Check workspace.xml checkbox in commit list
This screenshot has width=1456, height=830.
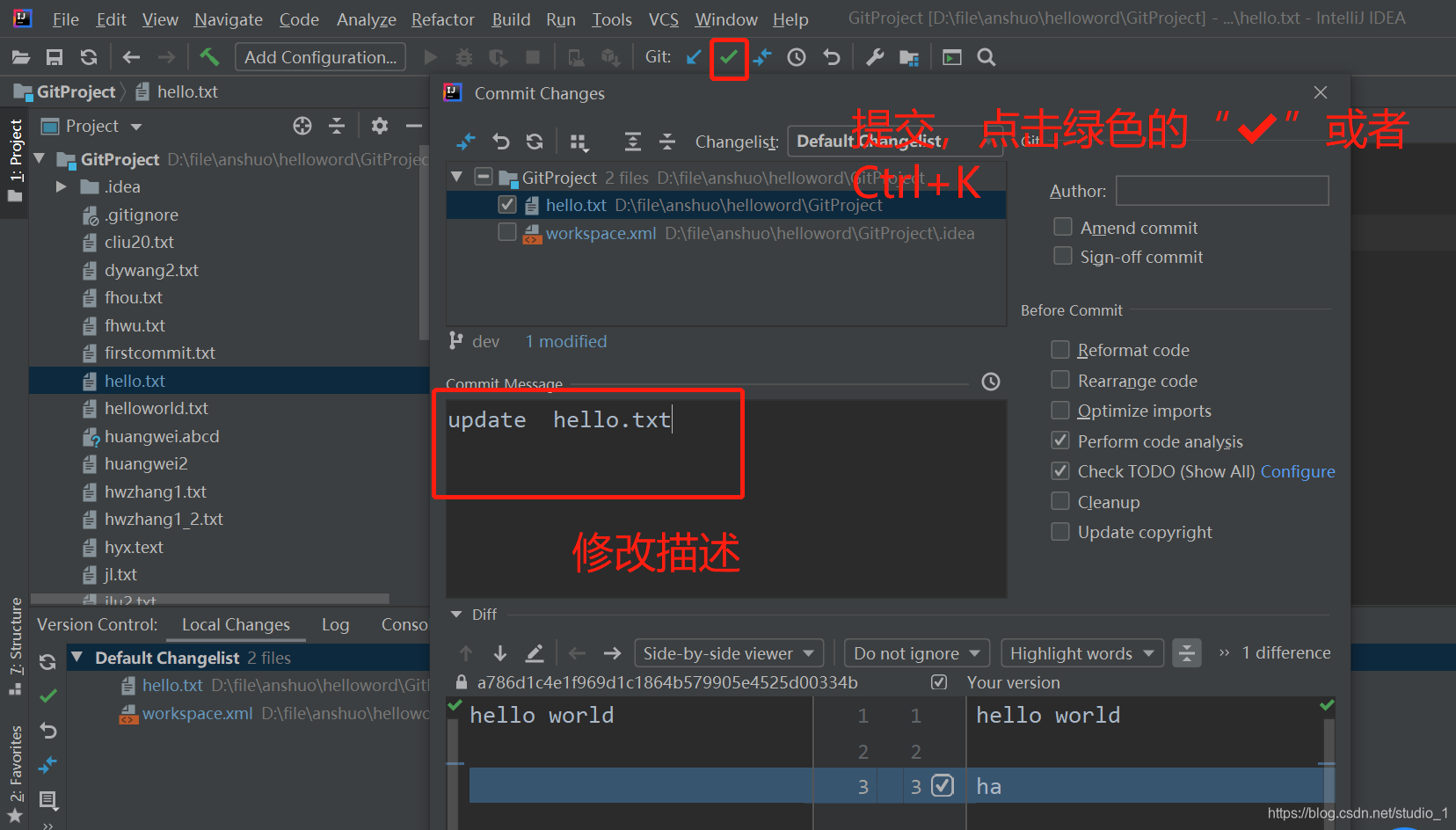click(507, 232)
